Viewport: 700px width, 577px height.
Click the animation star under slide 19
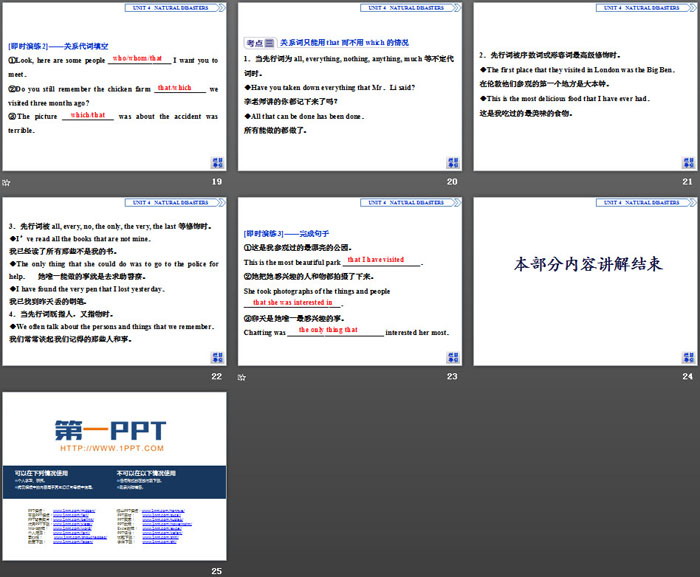pyautogui.click(x=7, y=182)
